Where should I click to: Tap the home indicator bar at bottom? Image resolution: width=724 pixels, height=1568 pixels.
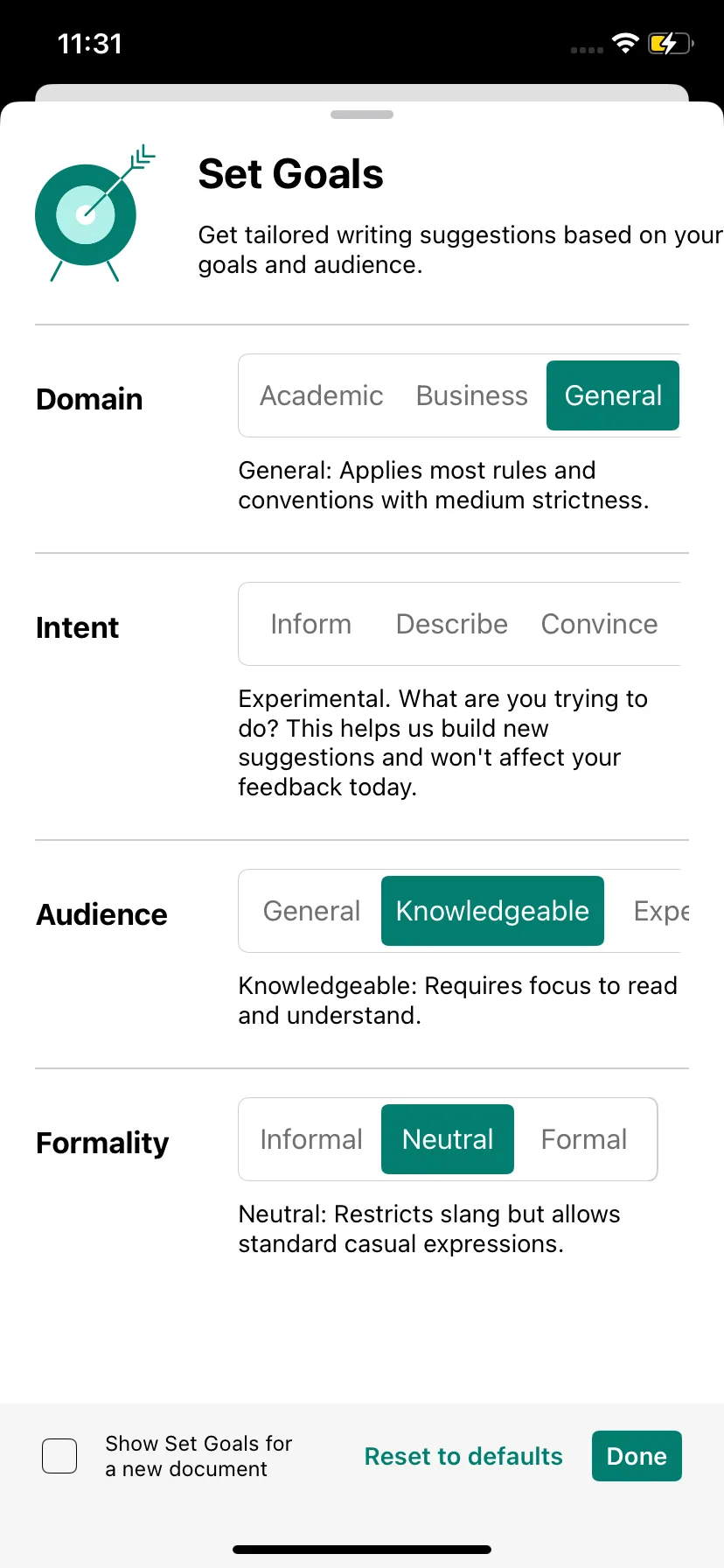(362, 1550)
